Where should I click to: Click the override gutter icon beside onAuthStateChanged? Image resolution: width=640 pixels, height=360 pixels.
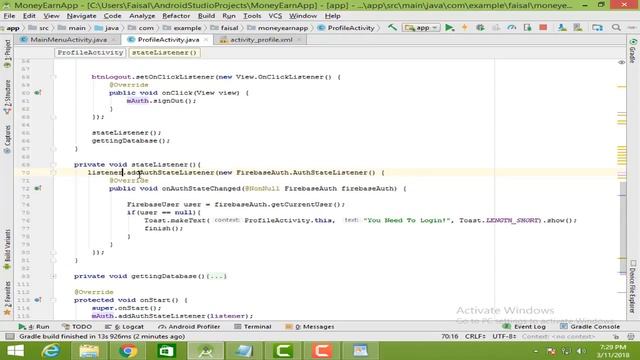point(38,188)
